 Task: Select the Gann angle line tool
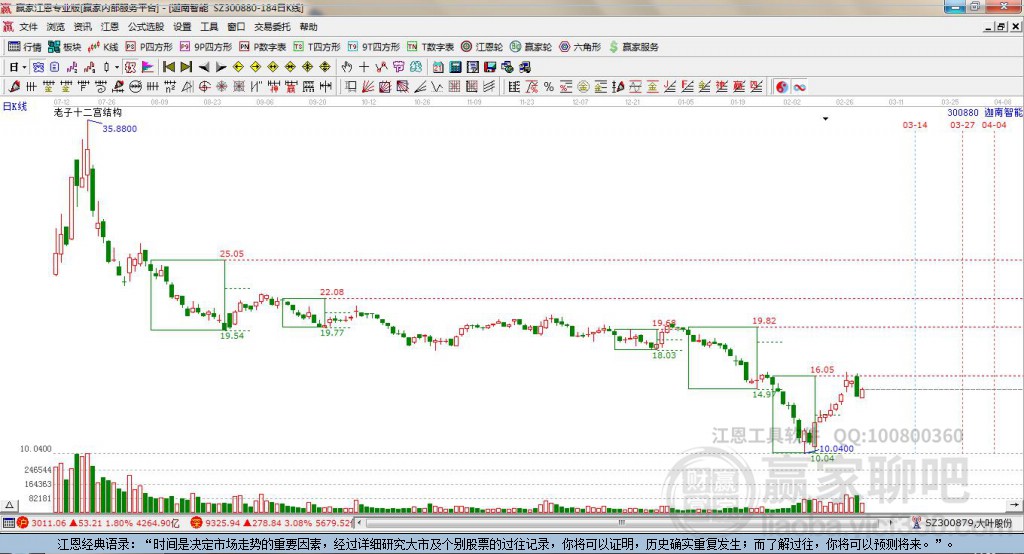(420, 87)
